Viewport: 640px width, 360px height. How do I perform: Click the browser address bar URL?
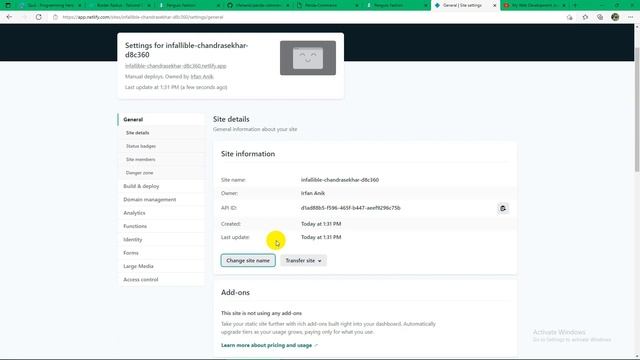coord(143,17)
